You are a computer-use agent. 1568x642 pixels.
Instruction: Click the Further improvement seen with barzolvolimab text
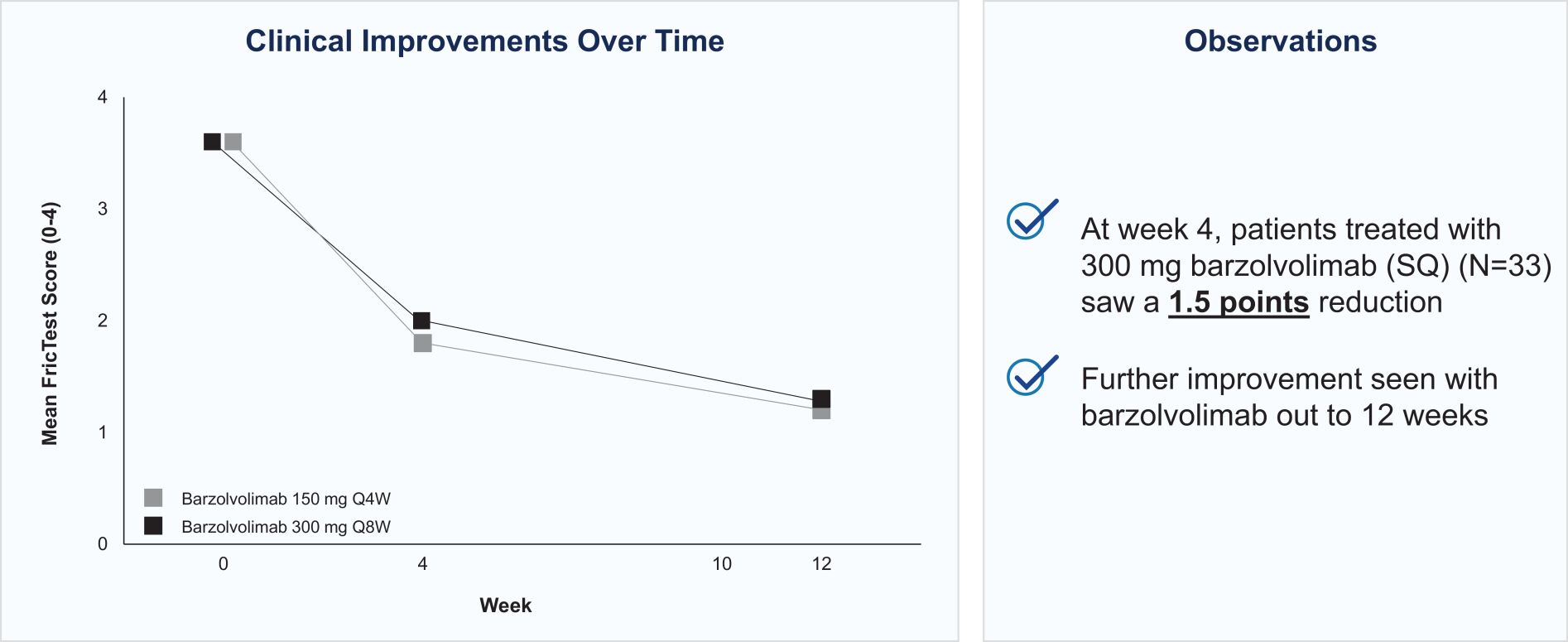coord(1288,397)
